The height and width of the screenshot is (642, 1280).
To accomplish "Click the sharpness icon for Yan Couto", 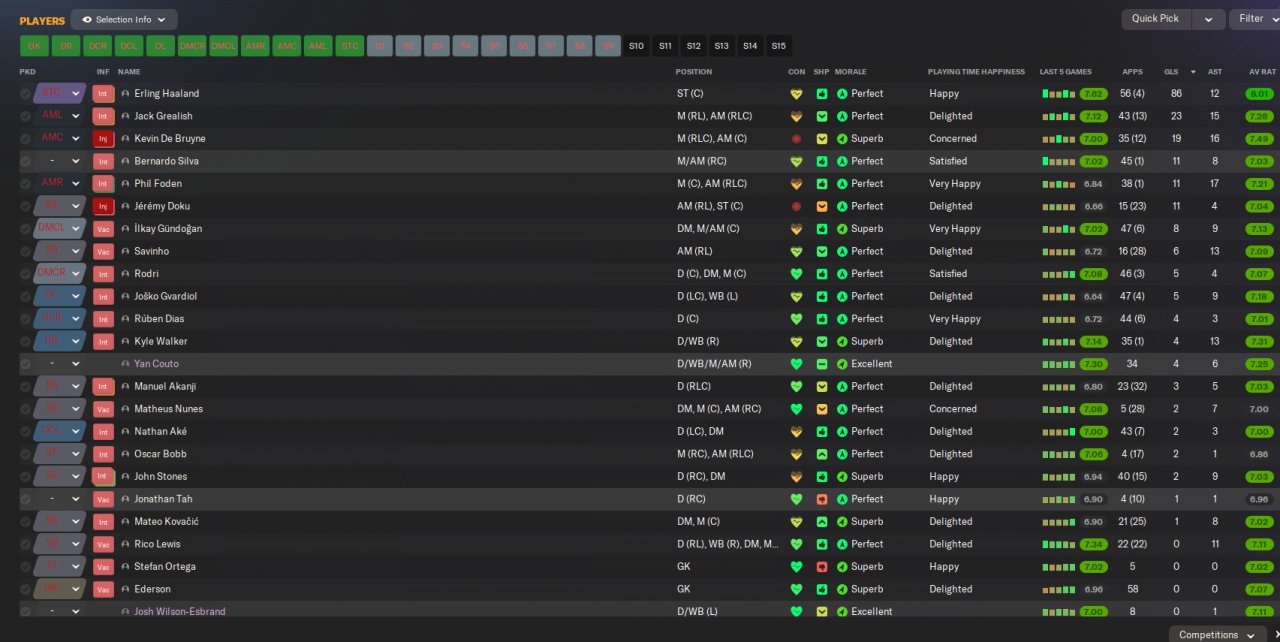I will click(x=822, y=364).
